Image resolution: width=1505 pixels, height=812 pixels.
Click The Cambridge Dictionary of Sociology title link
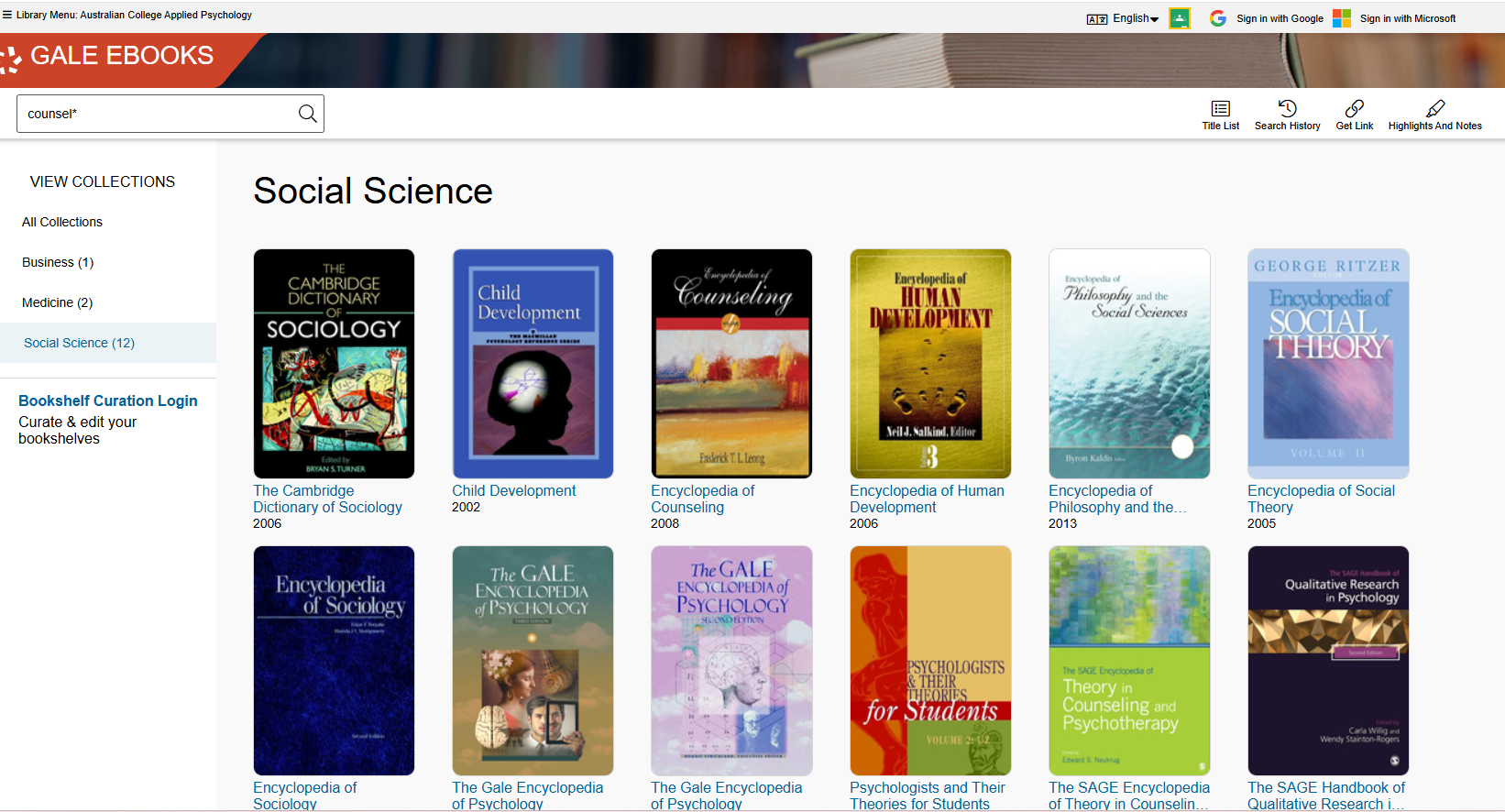pyautogui.click(x=327, y=499)
